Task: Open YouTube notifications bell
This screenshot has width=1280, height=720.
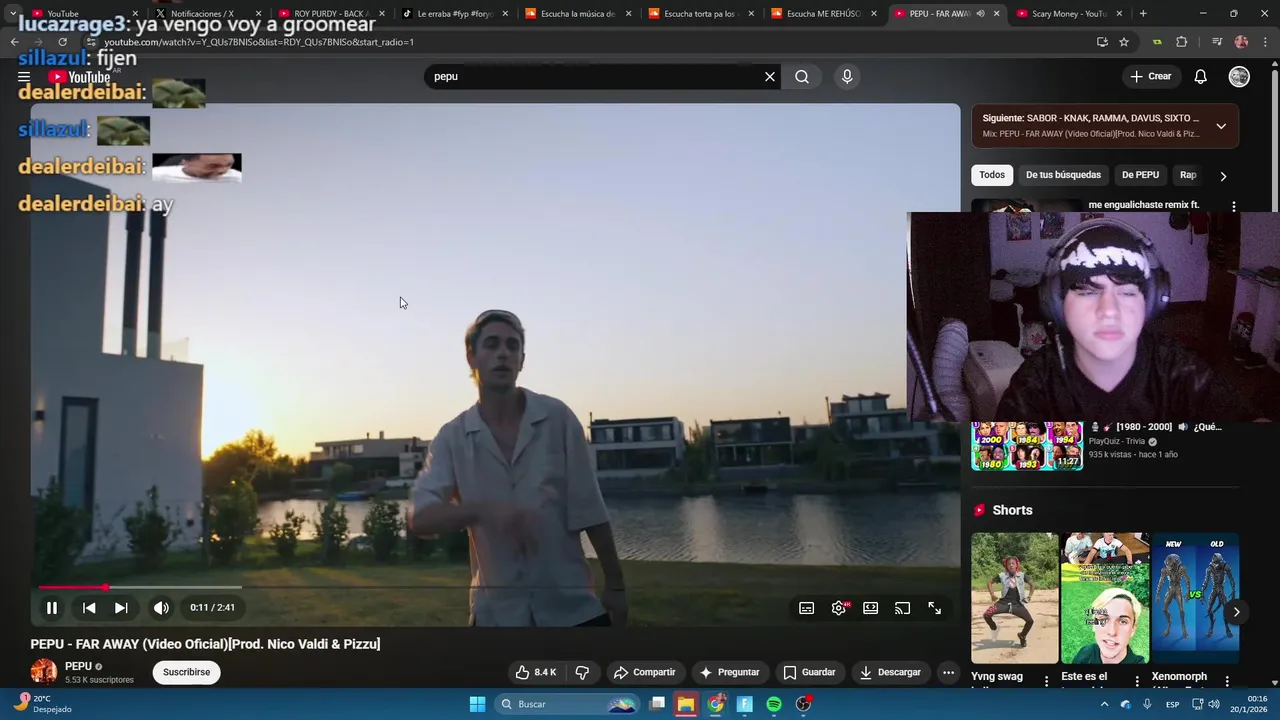Action: tap(1201, 77)
